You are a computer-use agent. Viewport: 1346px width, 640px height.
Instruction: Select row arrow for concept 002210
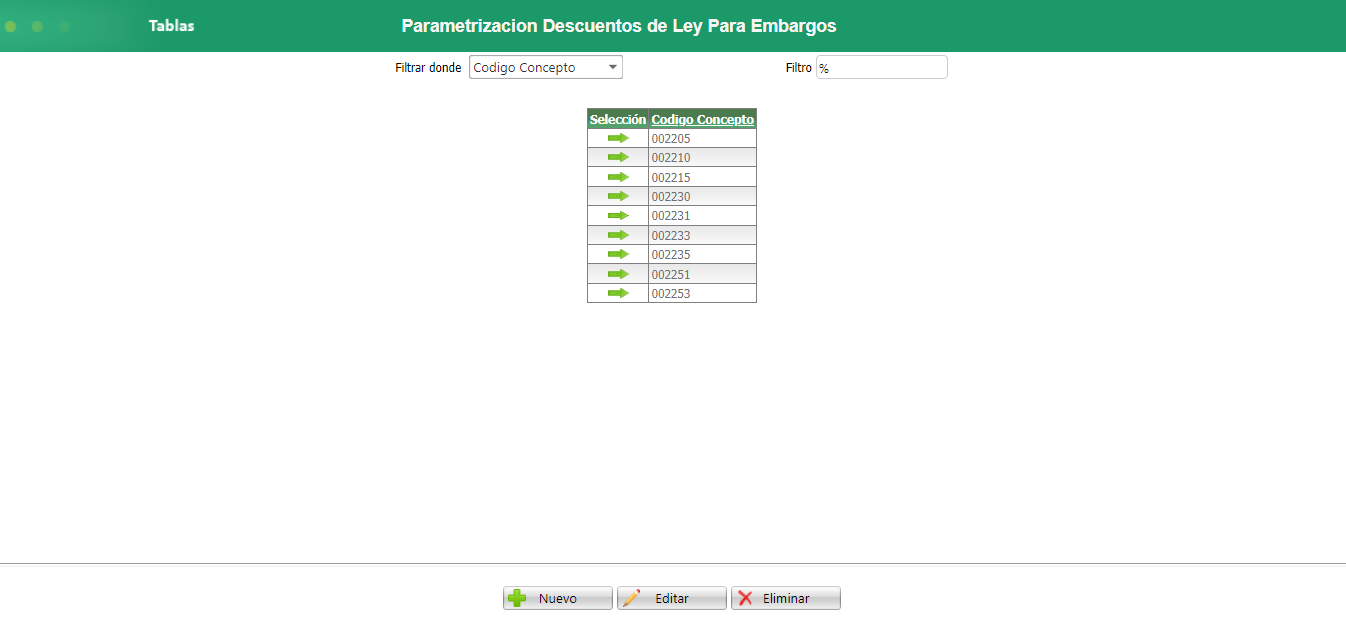pos(618,157)
